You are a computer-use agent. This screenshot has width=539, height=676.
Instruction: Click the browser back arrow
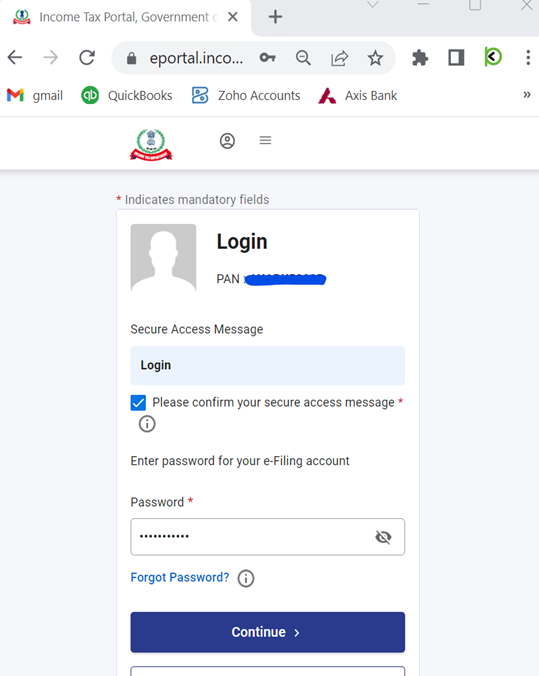coord(15,57)
